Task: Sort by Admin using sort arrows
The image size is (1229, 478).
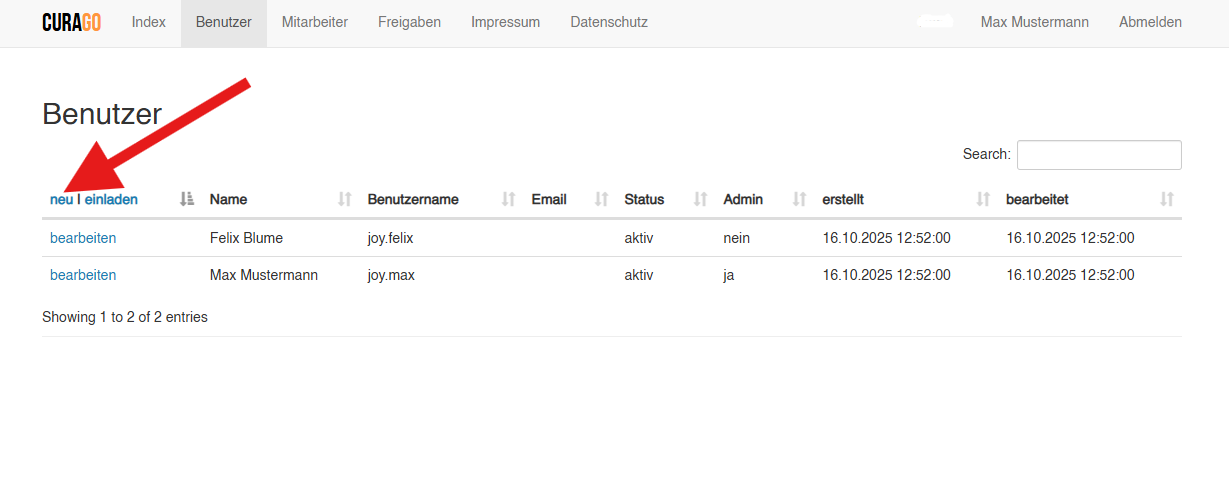Action: coord(799,199)
